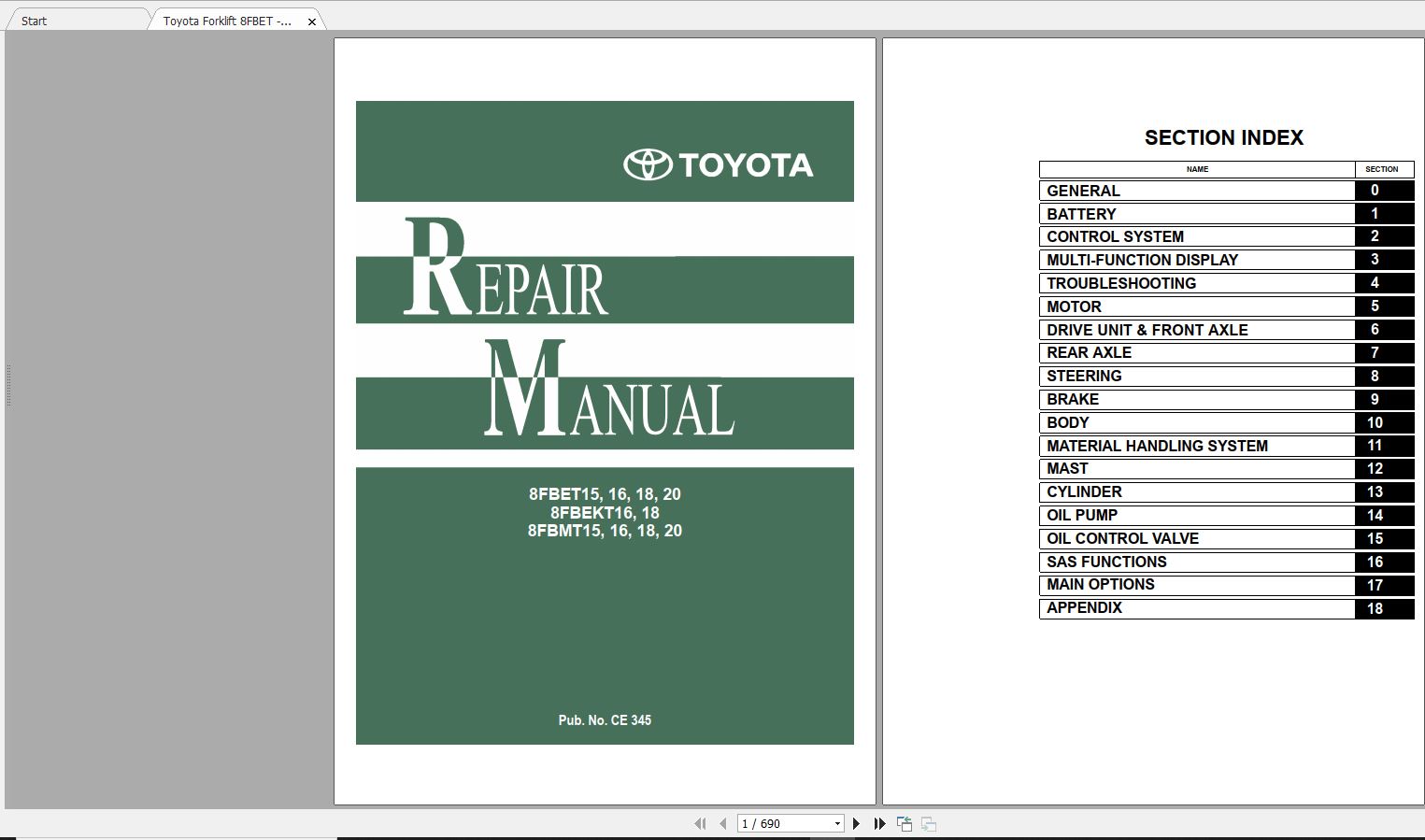Viewport: 1425px width, 840px height.
Task: Open page number dropdown arrow
Action: (x=837, y=824)
